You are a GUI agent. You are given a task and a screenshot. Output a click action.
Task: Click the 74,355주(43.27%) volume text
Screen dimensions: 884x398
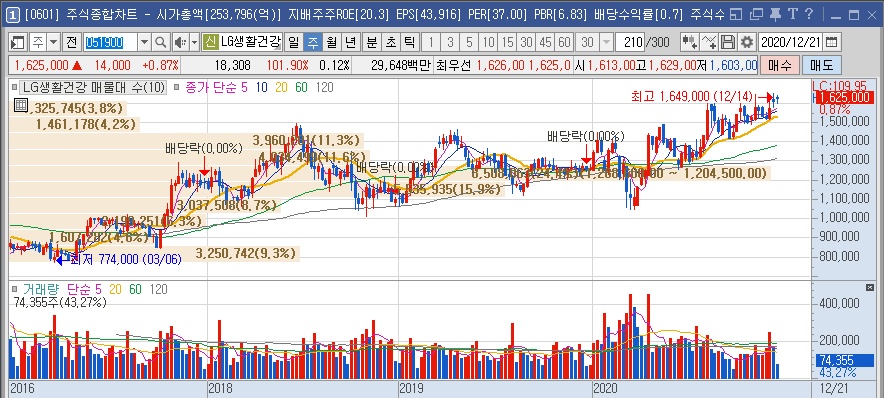[x=59, y=302]
